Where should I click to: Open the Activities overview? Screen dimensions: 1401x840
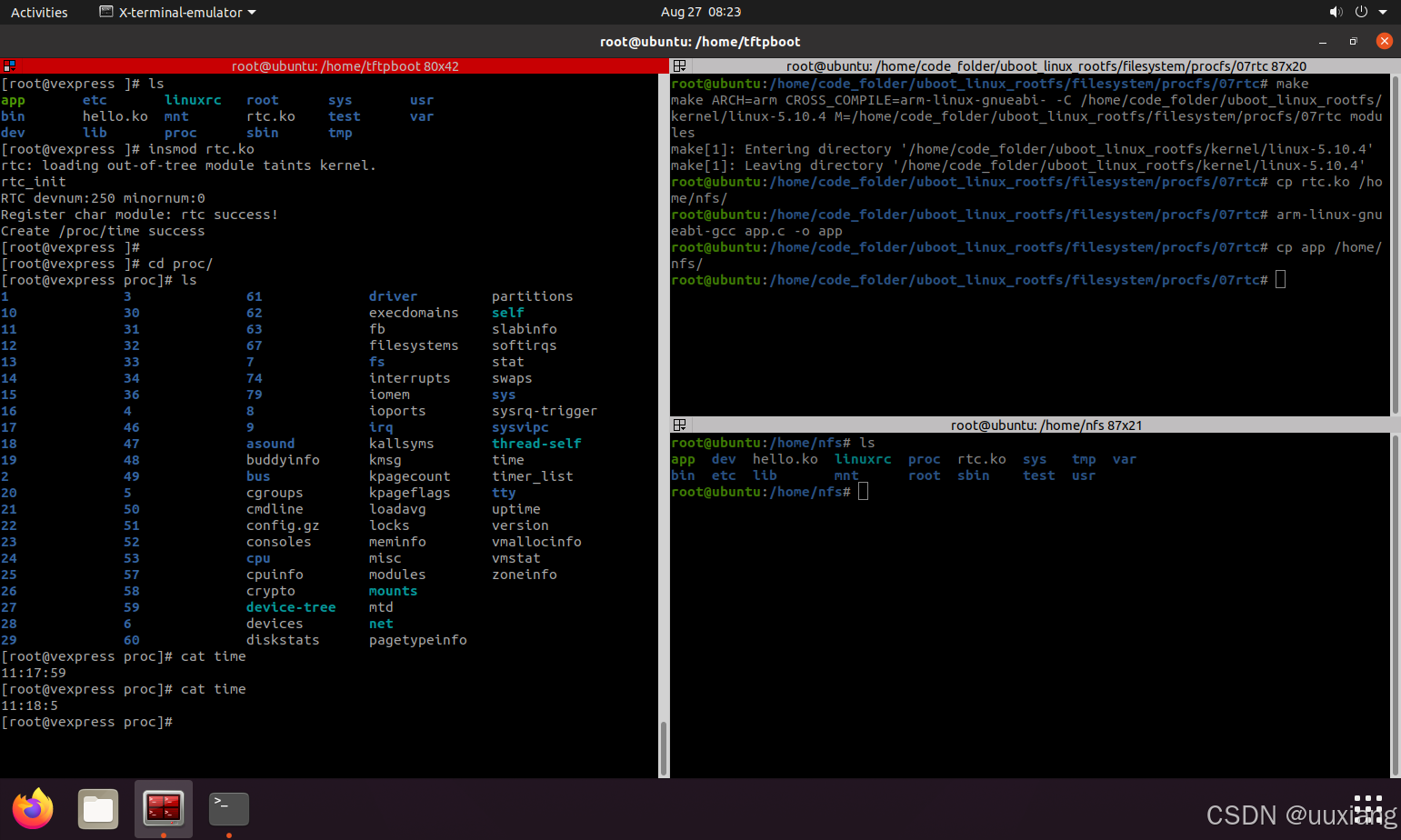(x=39, y=12)
